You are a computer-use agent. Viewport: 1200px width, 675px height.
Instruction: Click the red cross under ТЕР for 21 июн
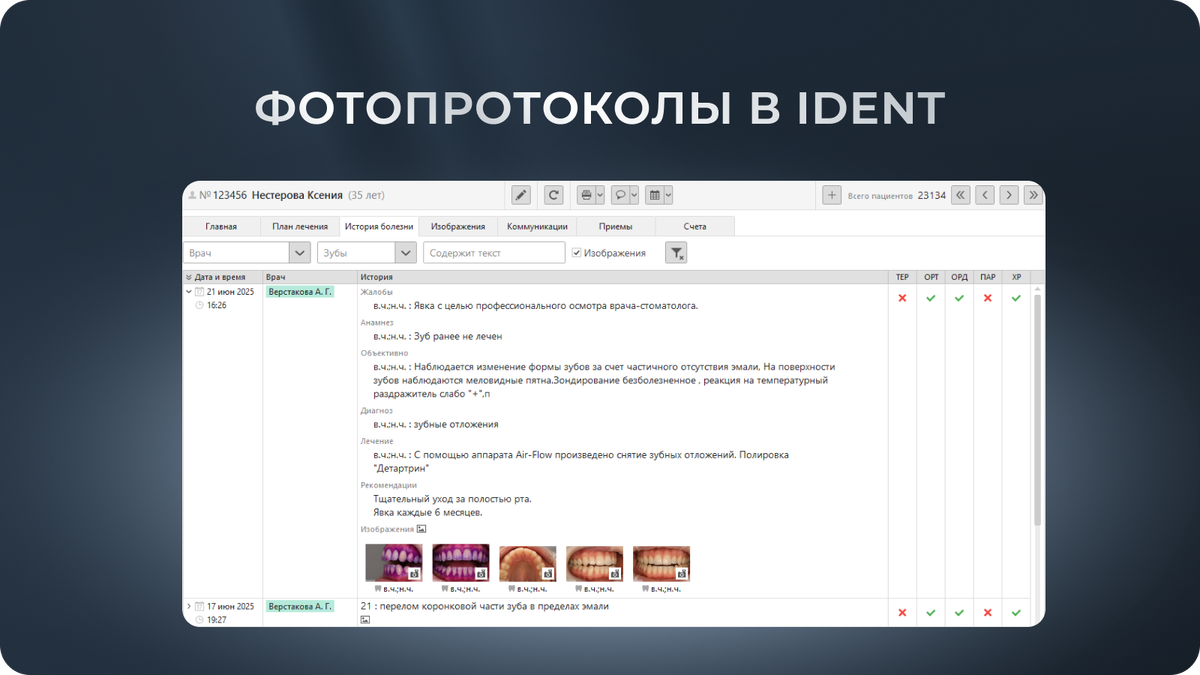(x=902, y=298)
